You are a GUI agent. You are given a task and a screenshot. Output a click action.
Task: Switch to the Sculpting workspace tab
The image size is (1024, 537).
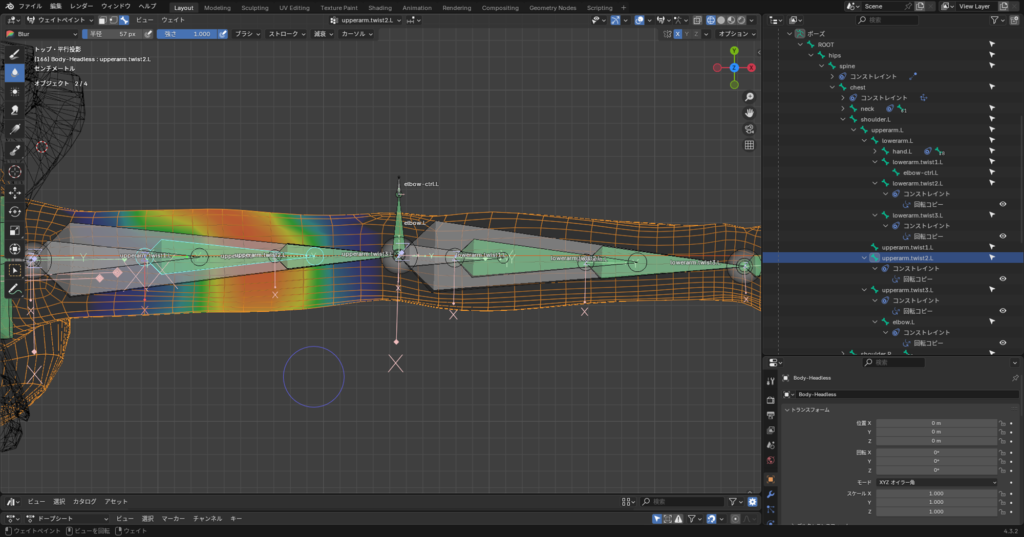coord(256,7)
